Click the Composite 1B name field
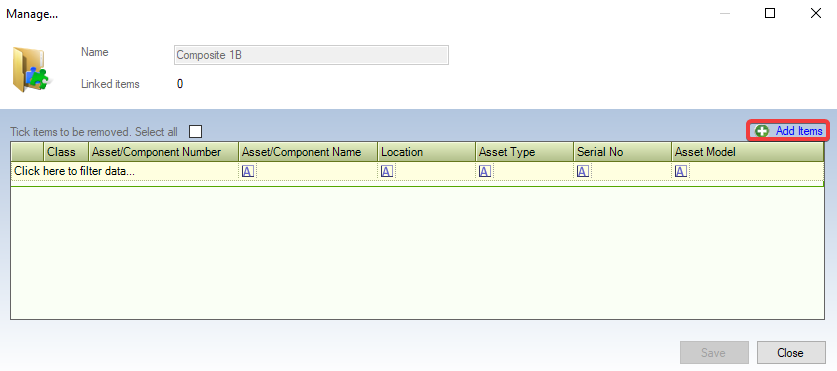This screenshot has width=837, height=371. (311, 55)
